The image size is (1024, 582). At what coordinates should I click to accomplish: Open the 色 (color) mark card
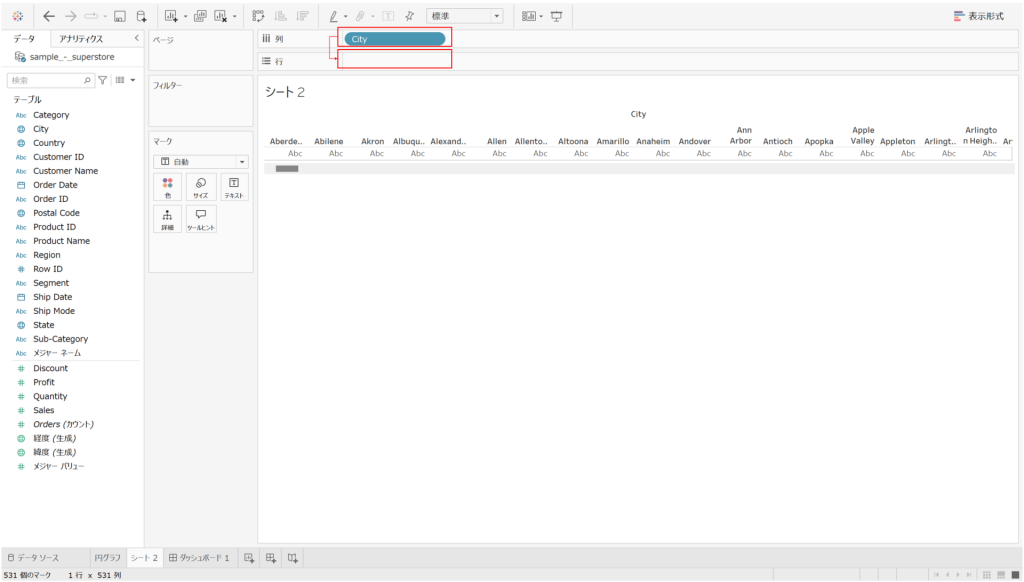tap(167, 187)
